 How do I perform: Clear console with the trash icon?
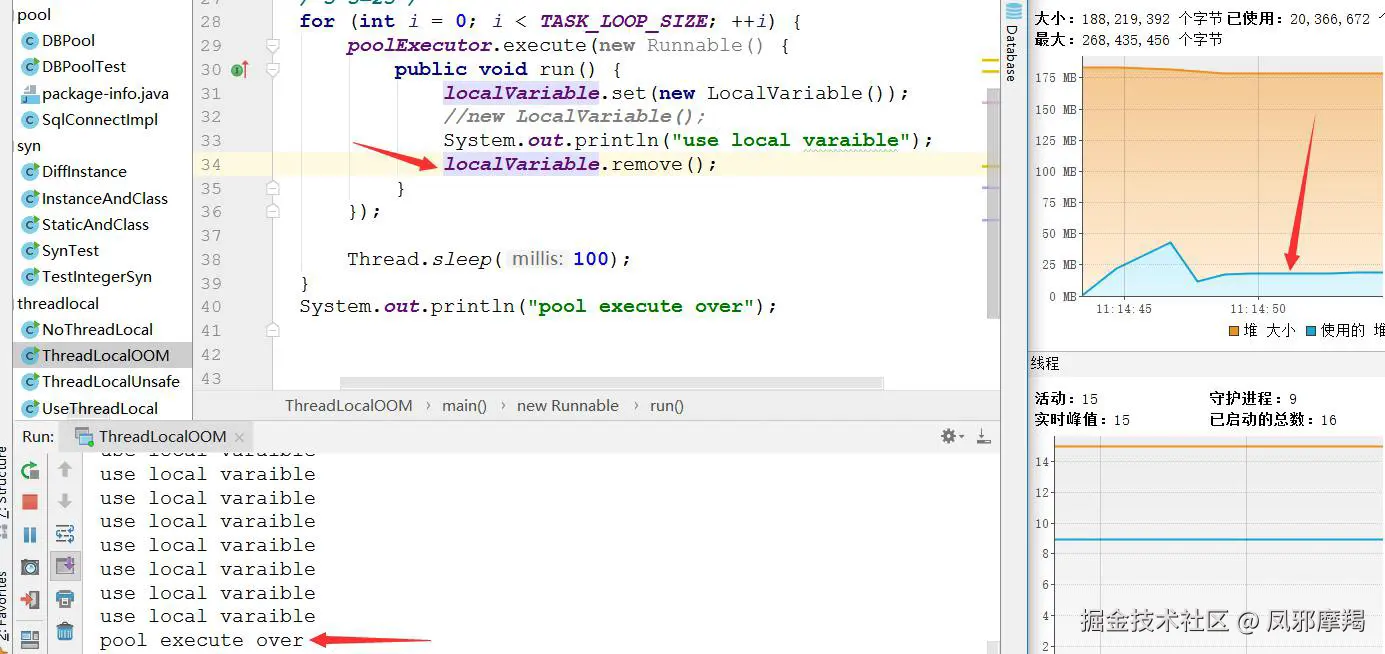65,631
